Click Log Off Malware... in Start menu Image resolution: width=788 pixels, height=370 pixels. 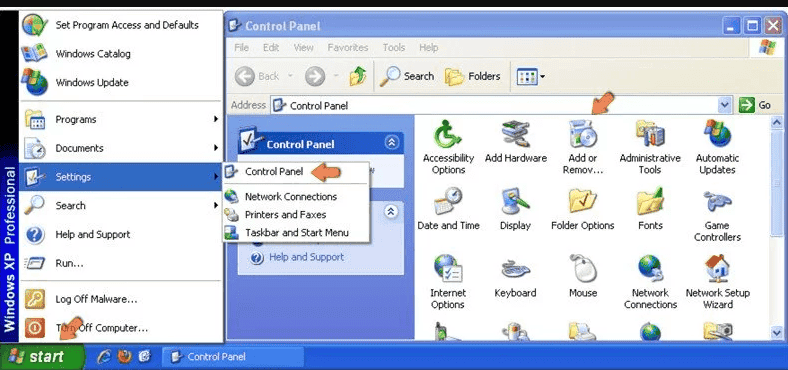[121, 299]
